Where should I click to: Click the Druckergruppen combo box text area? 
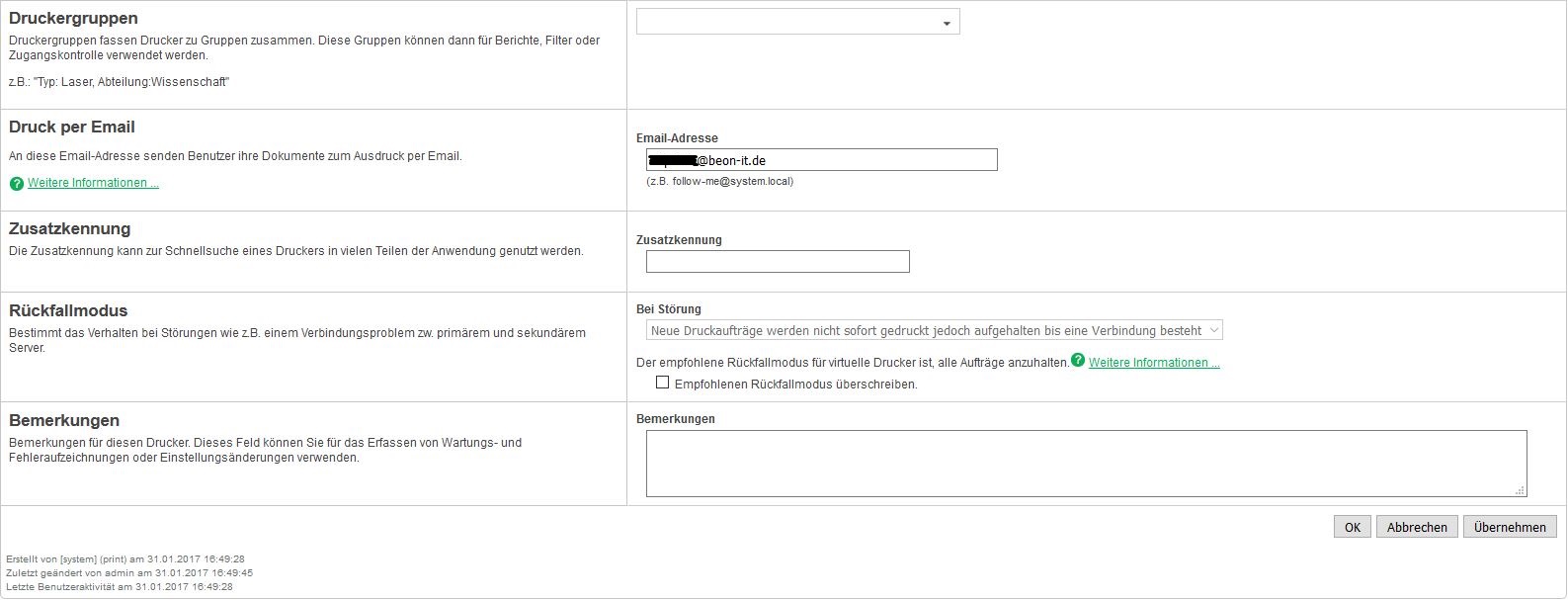click(x=785, y=22)
